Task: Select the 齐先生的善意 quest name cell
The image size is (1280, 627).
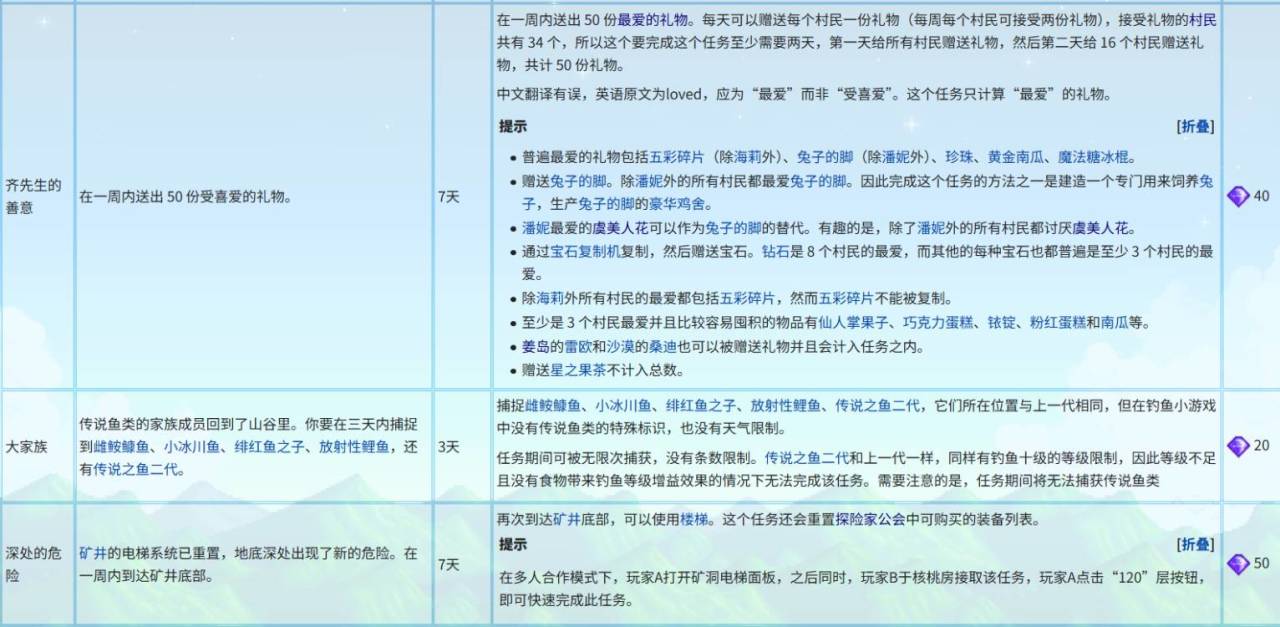Action: (x=37, y=196)
